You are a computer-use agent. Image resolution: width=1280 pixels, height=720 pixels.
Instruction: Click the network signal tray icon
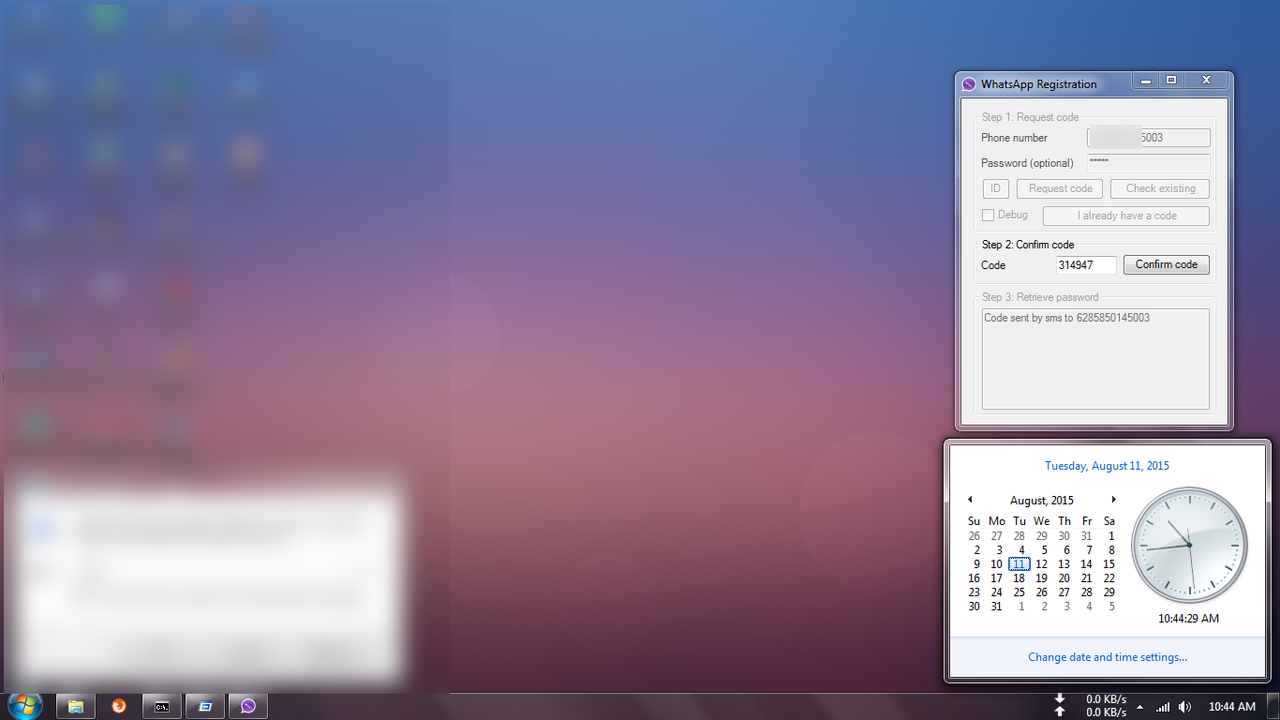[x=1162, y=707]
